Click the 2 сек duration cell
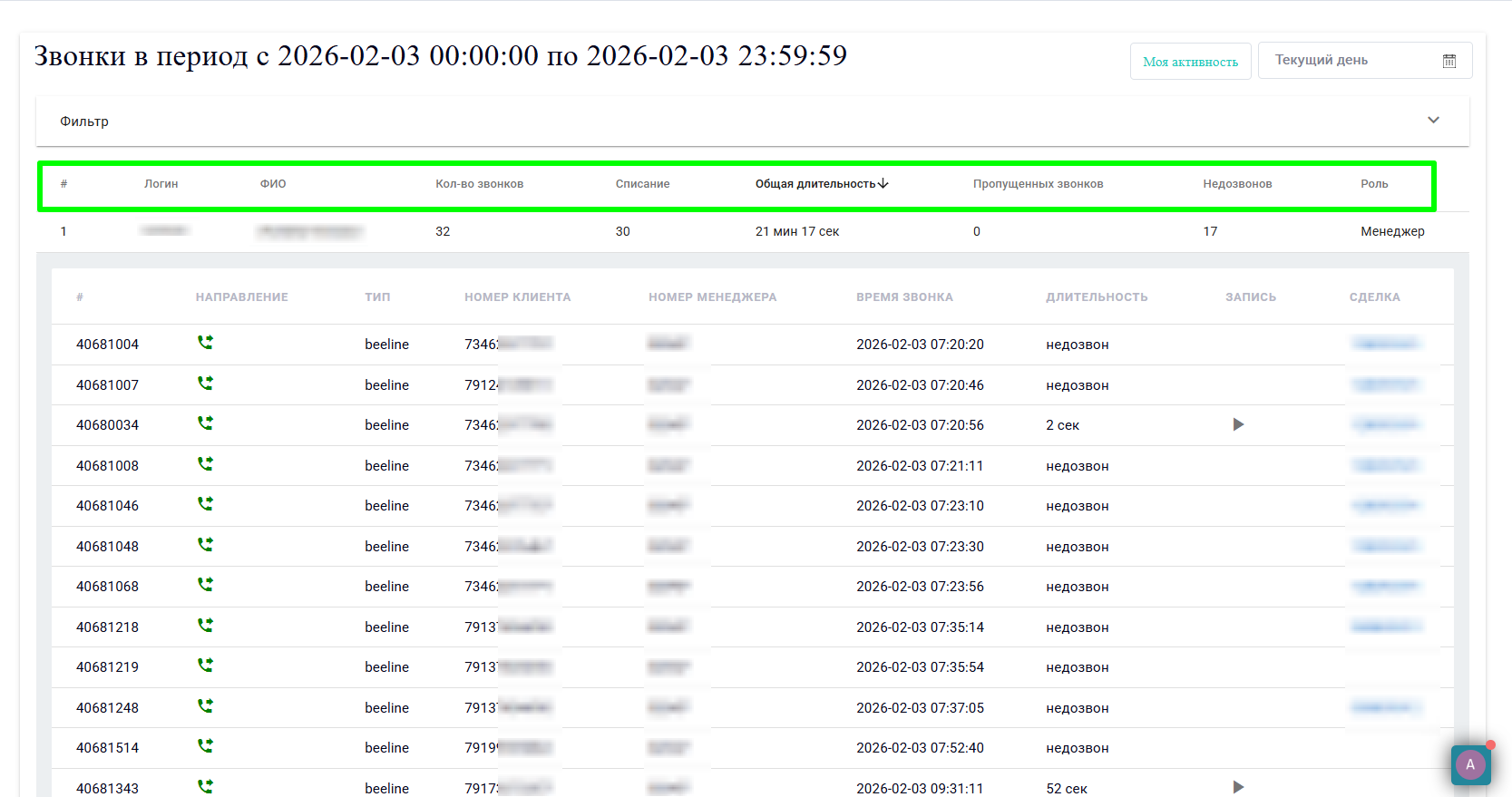This screenshot has width=1512, height=797. [1063, 425]
